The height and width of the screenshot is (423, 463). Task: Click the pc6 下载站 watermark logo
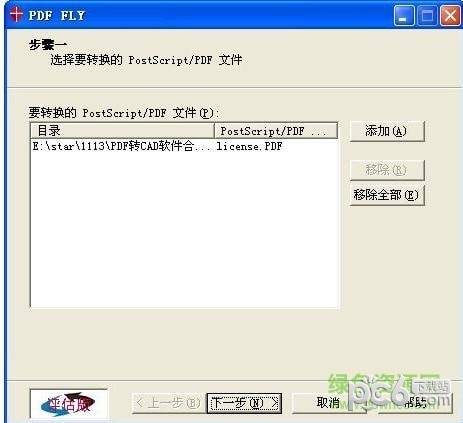[x=399, y=395]
